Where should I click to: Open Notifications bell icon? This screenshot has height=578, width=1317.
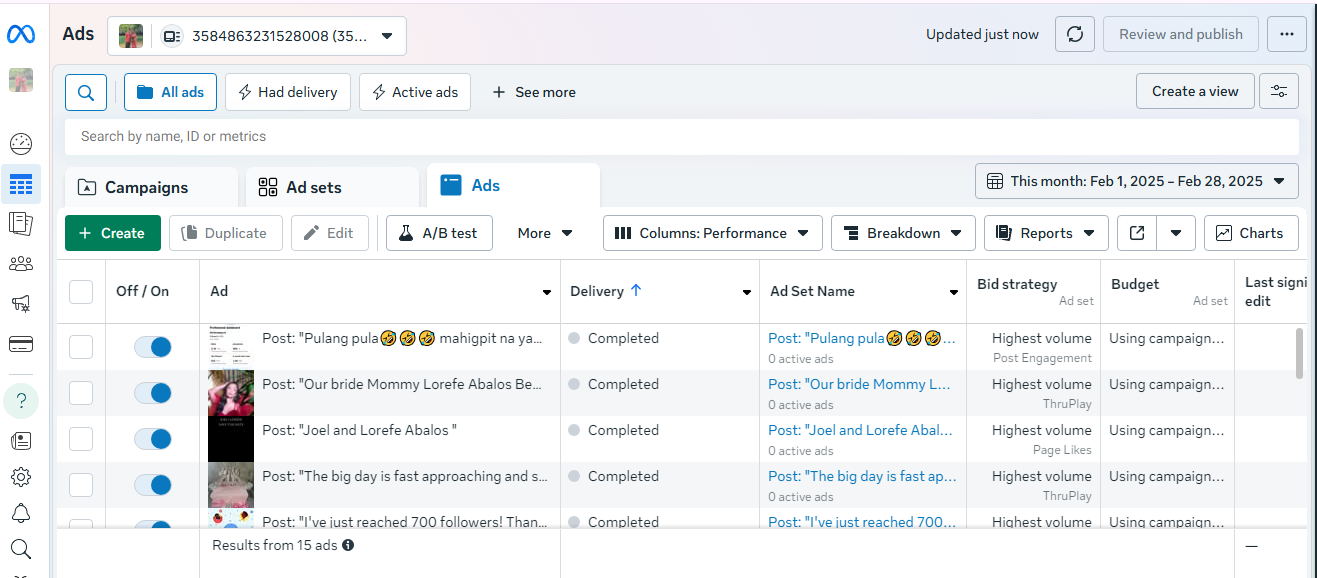(x=21, y=513)
